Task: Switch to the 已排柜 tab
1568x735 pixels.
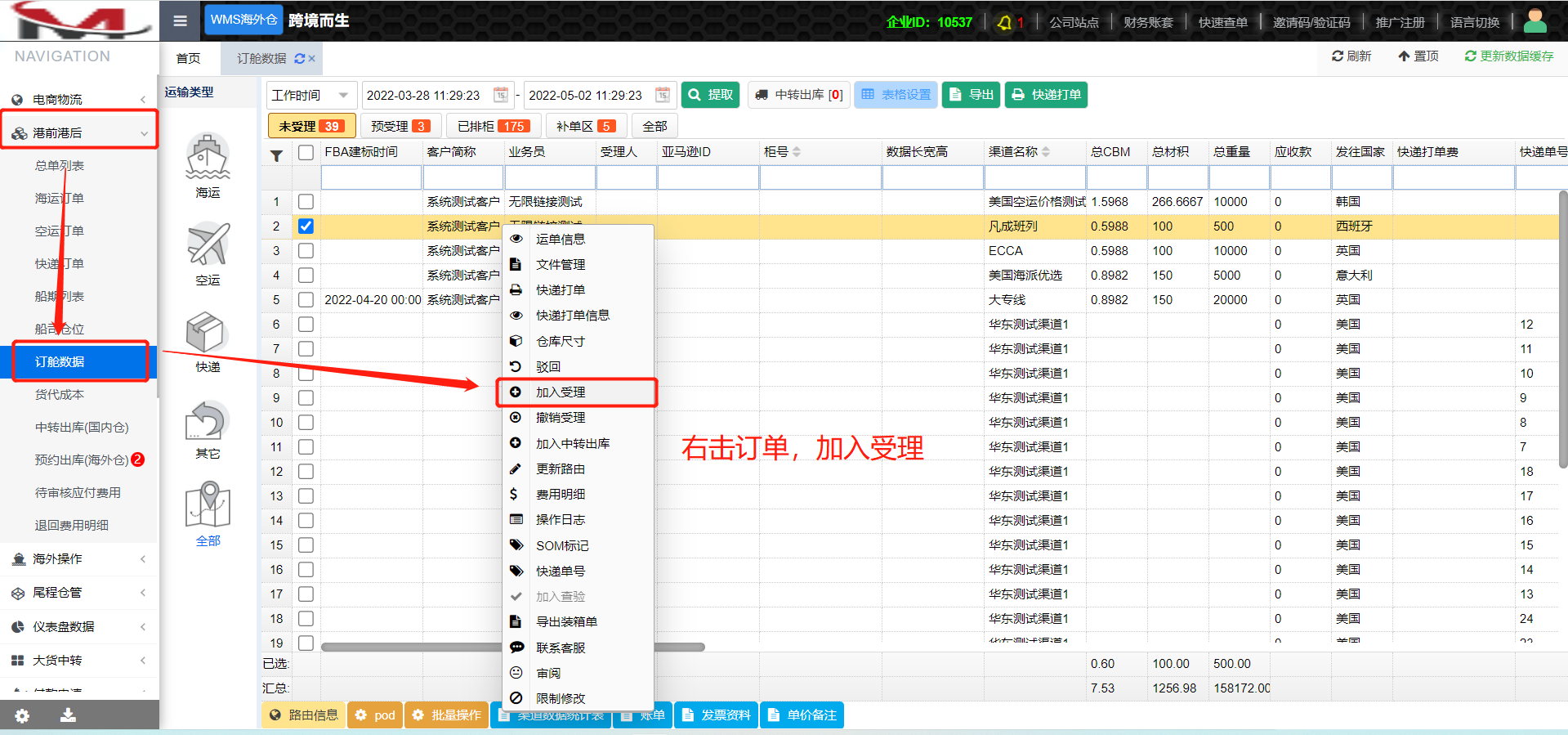Action: (x=494, y=126)
